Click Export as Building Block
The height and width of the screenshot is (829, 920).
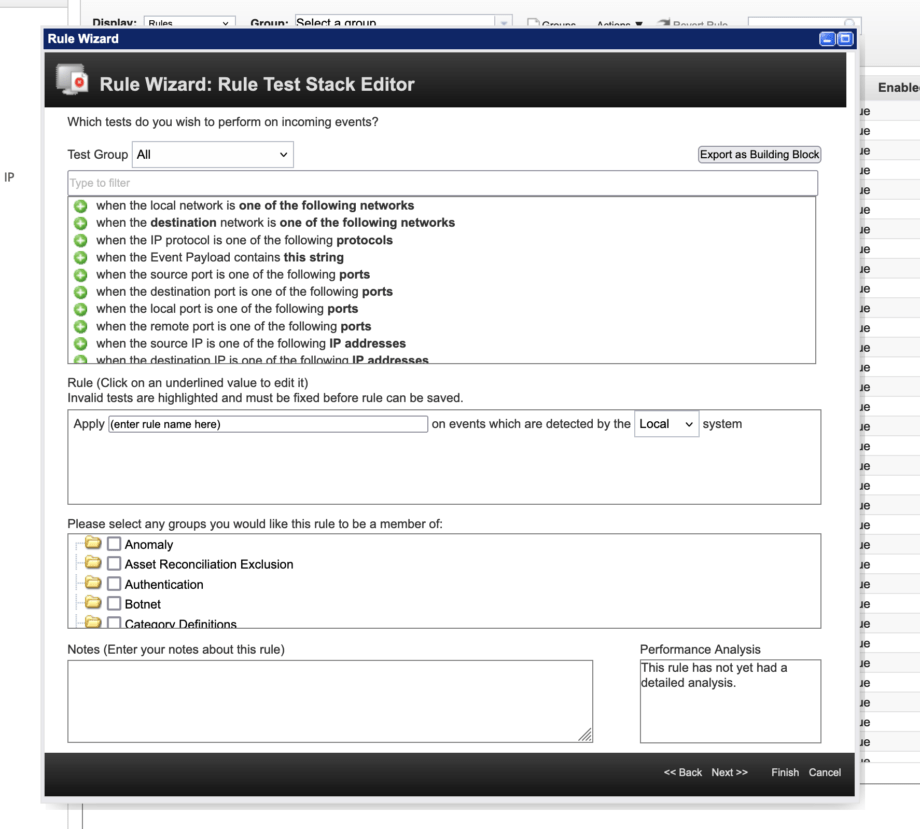759,154
